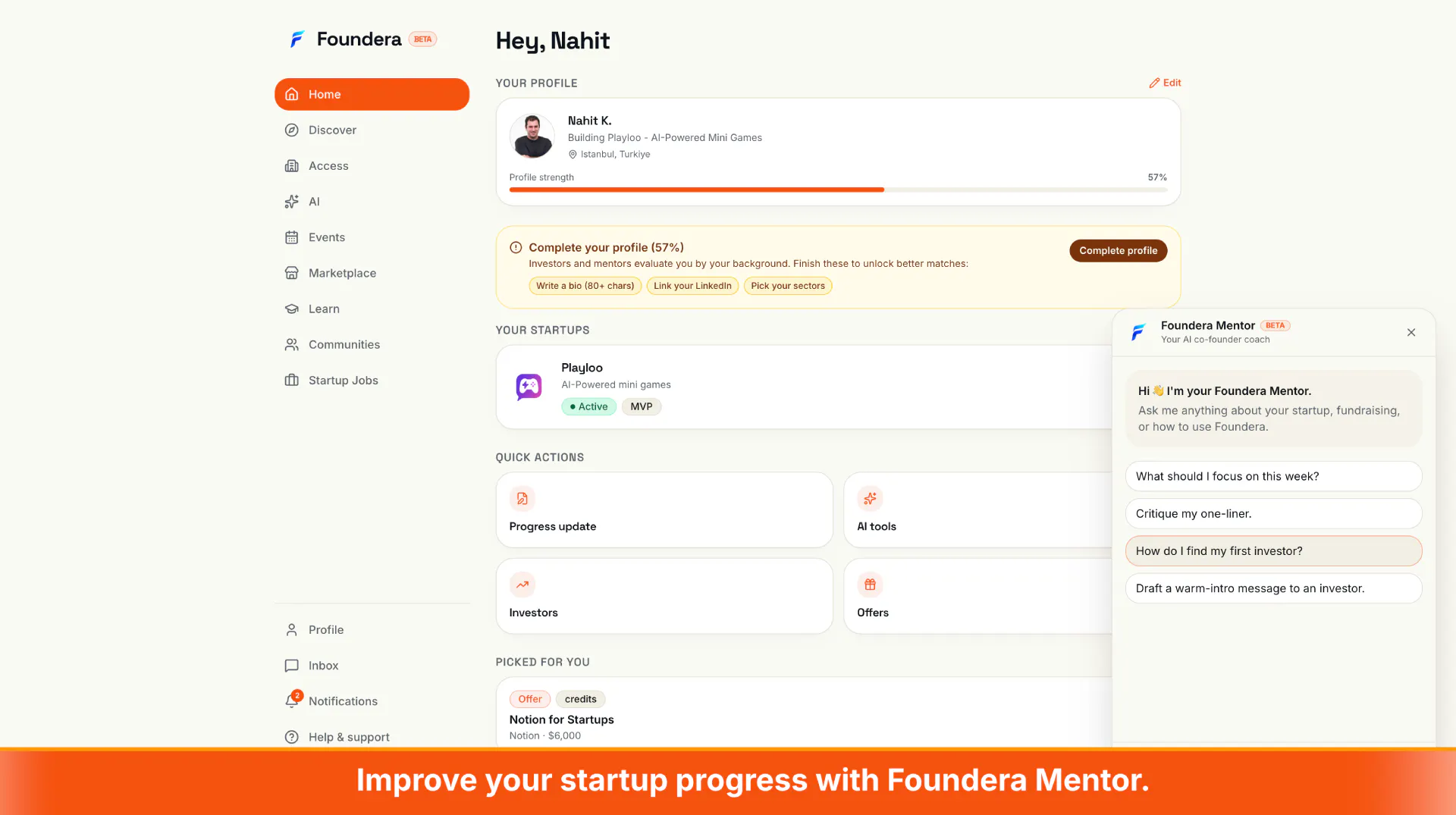
Task: Open the Events calendar icon
Action: 291,237
